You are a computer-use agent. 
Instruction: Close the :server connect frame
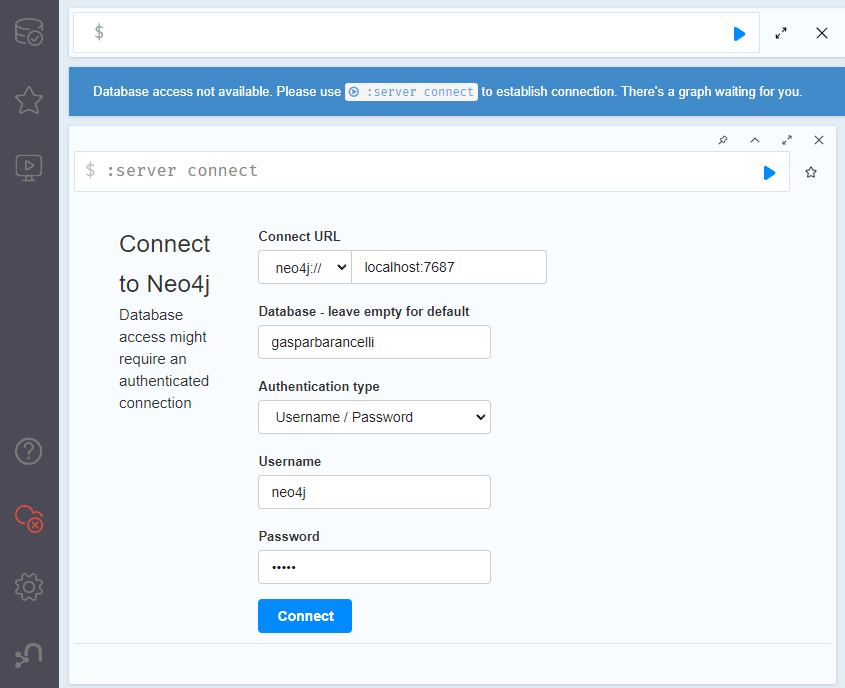click(819, 140)
